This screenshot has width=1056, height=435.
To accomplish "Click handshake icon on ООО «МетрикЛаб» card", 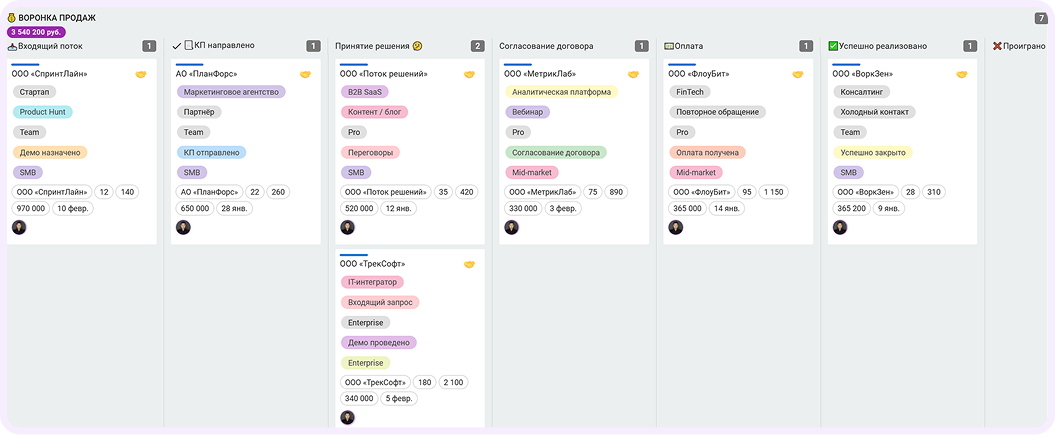I will pyautogui.click(x=634, y=74).
